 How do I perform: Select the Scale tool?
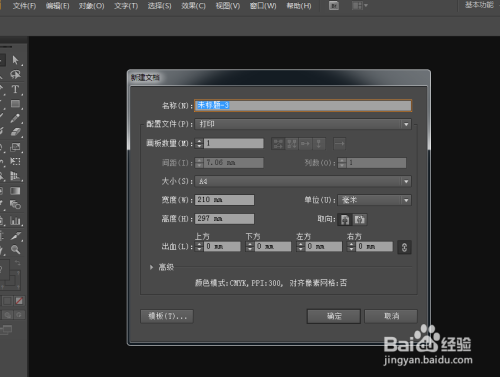15,147
